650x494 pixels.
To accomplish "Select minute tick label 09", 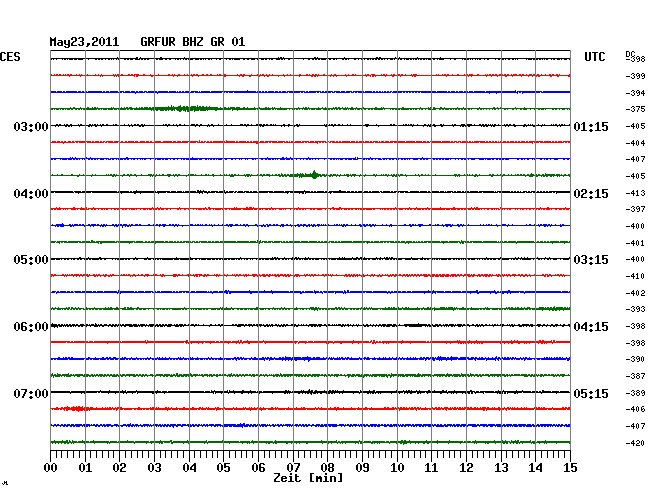I will click(x=362, y=468).
